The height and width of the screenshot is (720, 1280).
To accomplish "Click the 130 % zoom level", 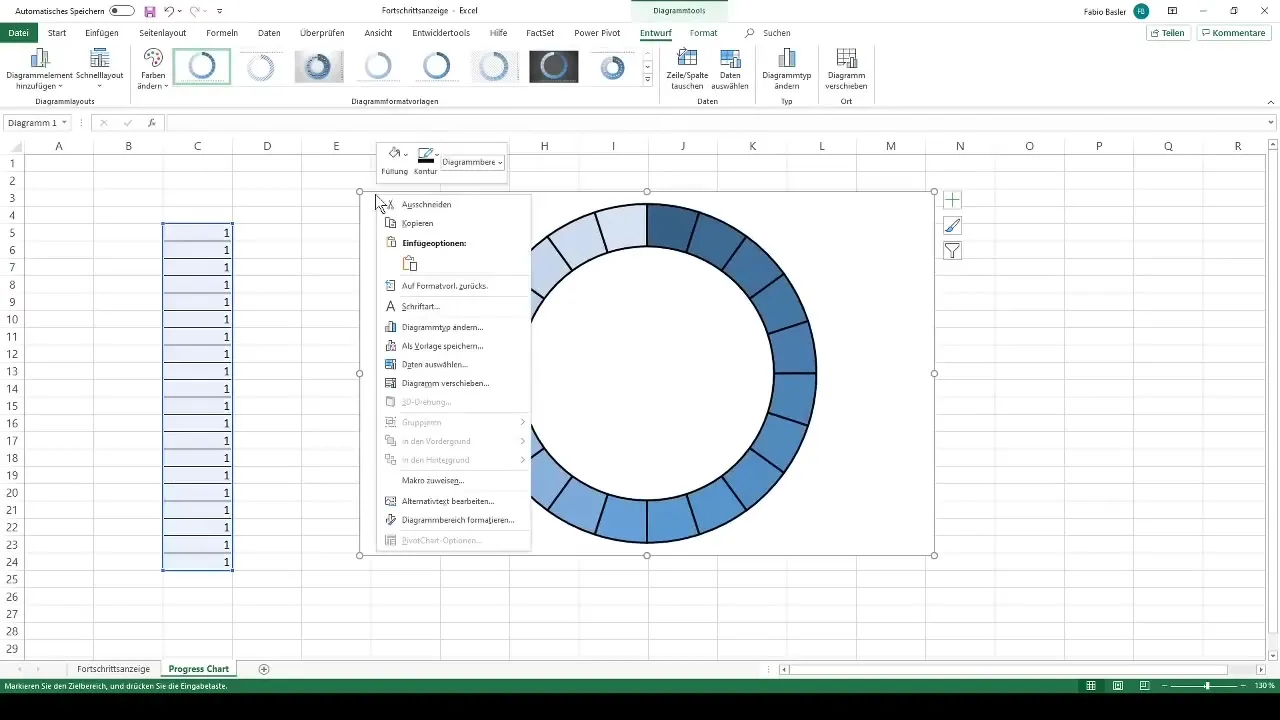I will point(1264,686).
